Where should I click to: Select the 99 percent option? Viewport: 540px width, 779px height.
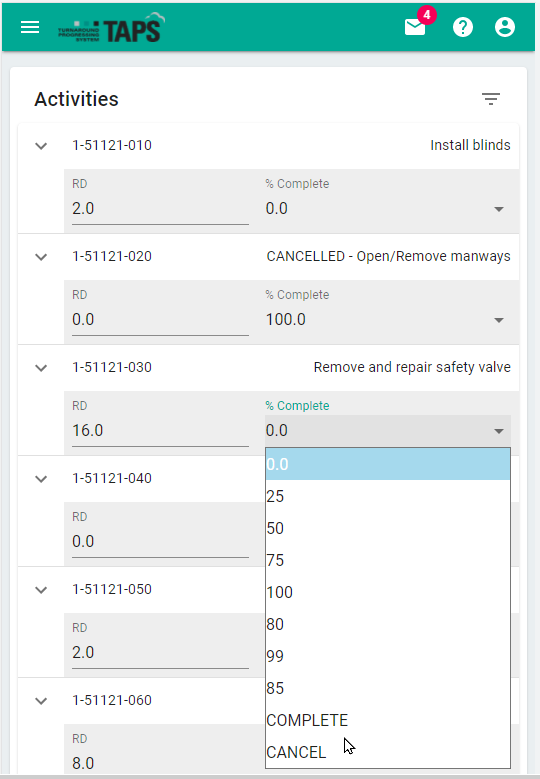(387, 656)
